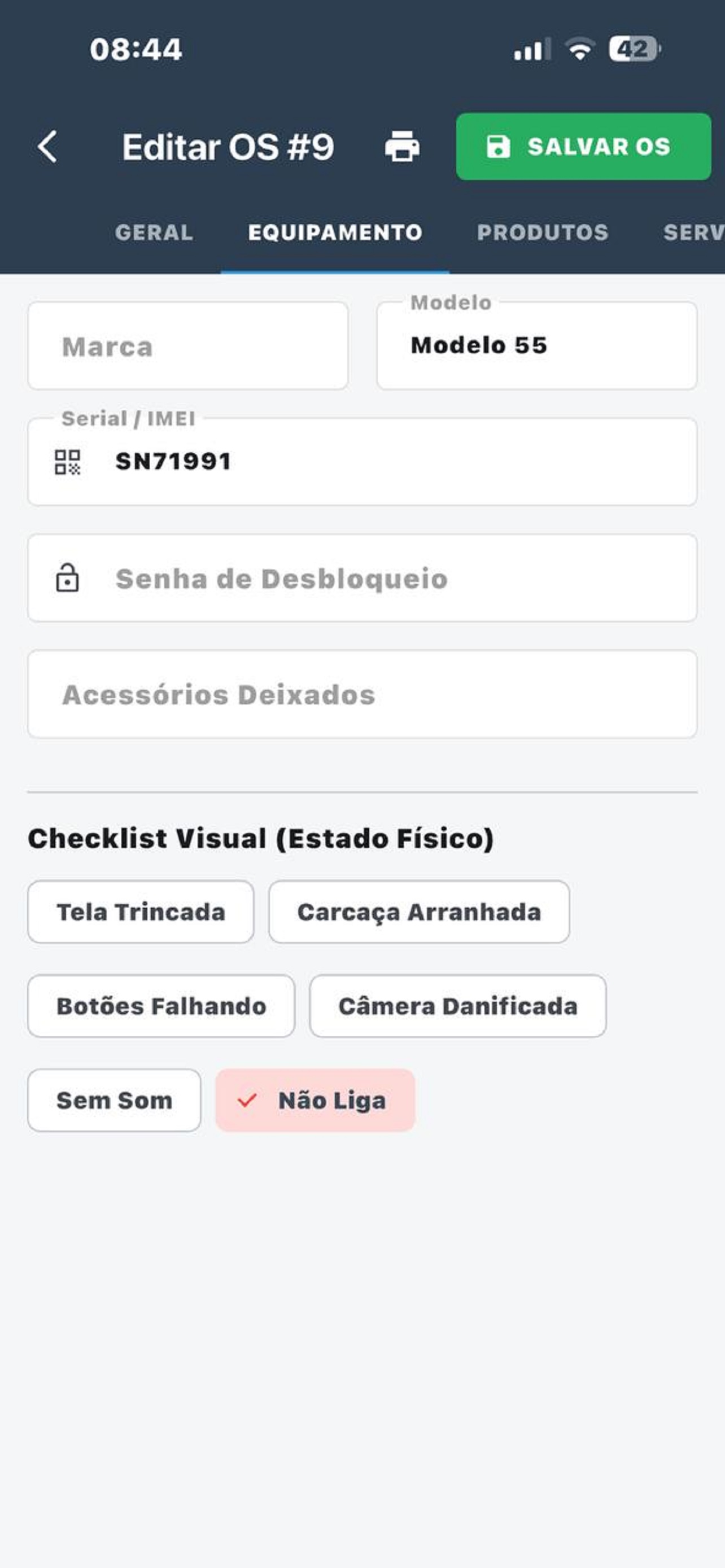The image size is (725, 1568).
Task: Tap the battery indicator in status bar
Action: click(x=634, y=49)
